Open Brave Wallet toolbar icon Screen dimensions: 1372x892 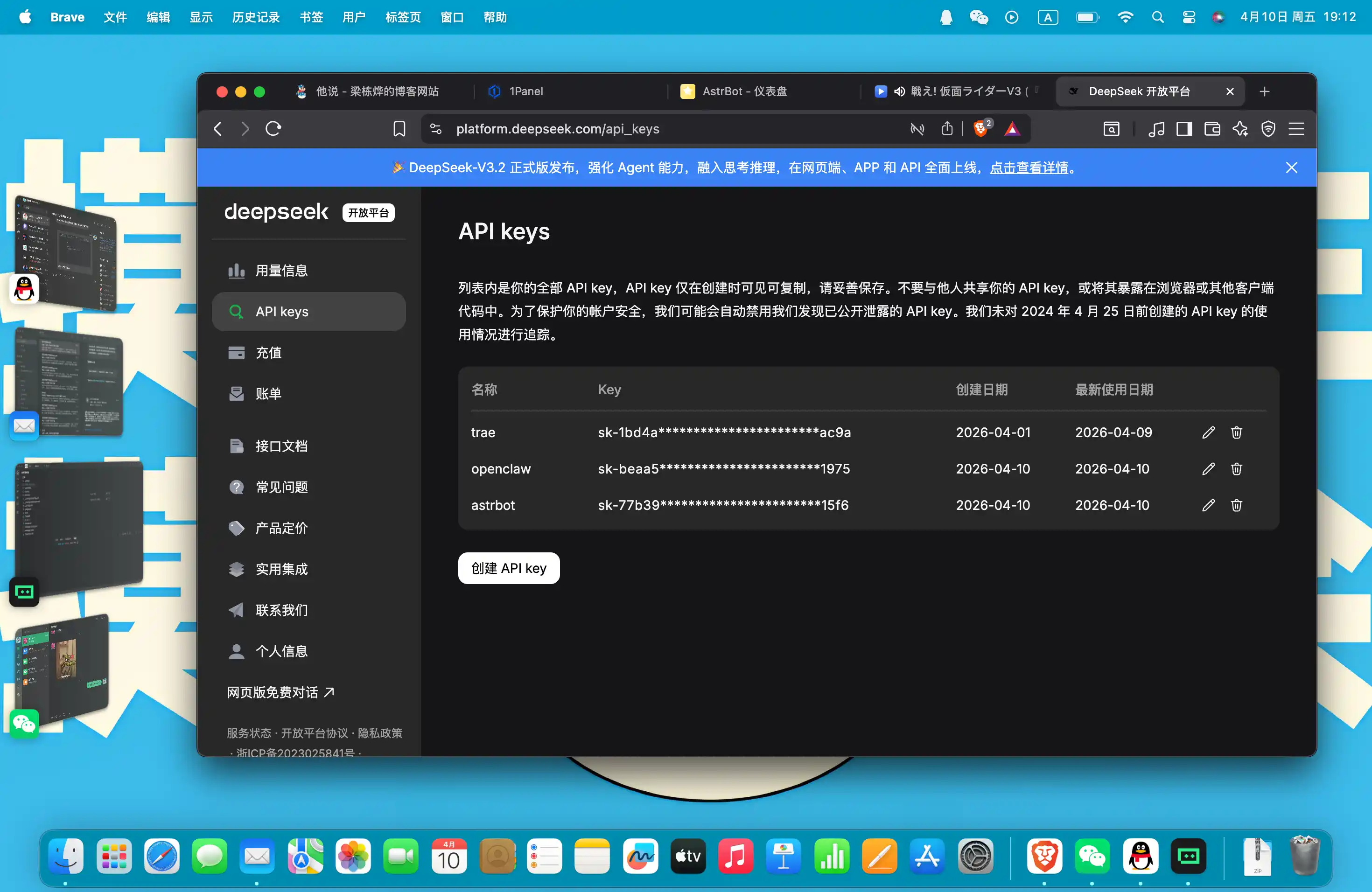point(1212,128)
